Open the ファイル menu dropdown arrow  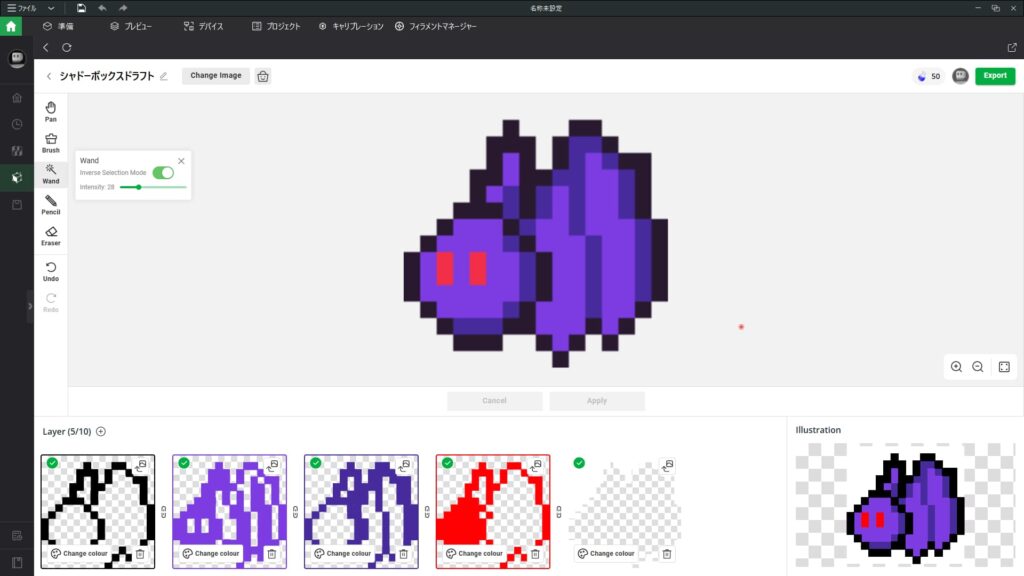pyautogui.click(x=51, y=8)
